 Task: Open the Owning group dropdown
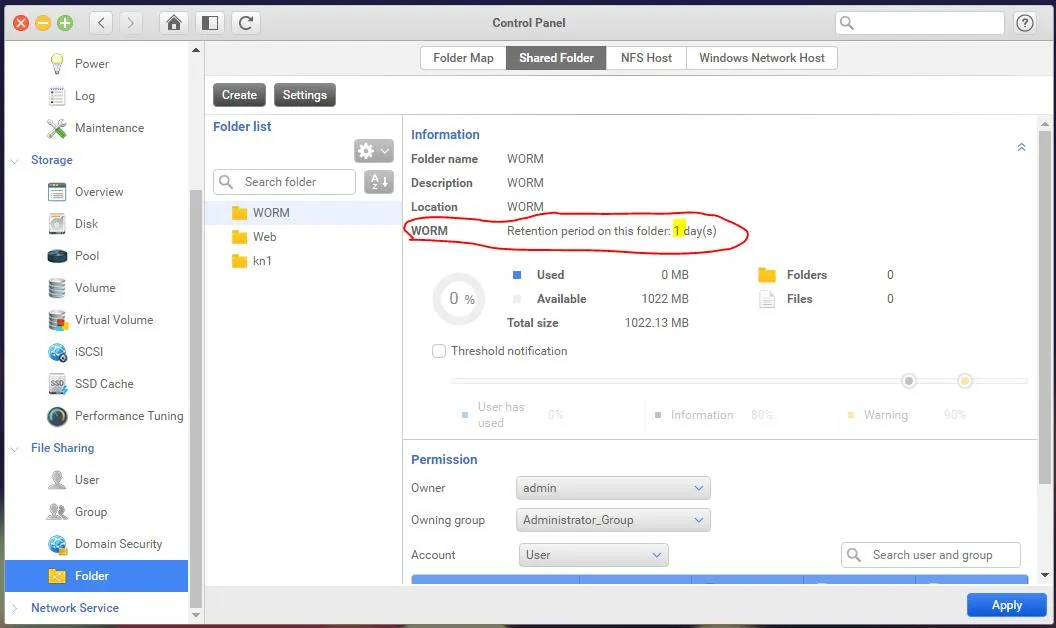[613, 520]
